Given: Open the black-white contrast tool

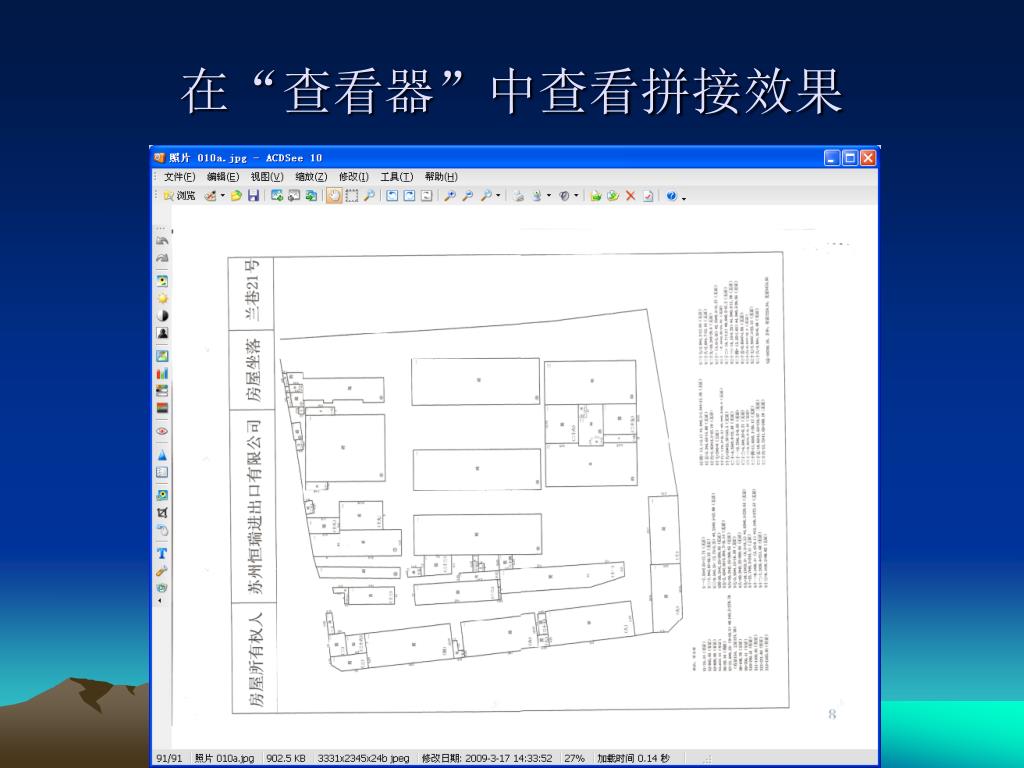Looking at the screenshot, I should tap(162, 315).
